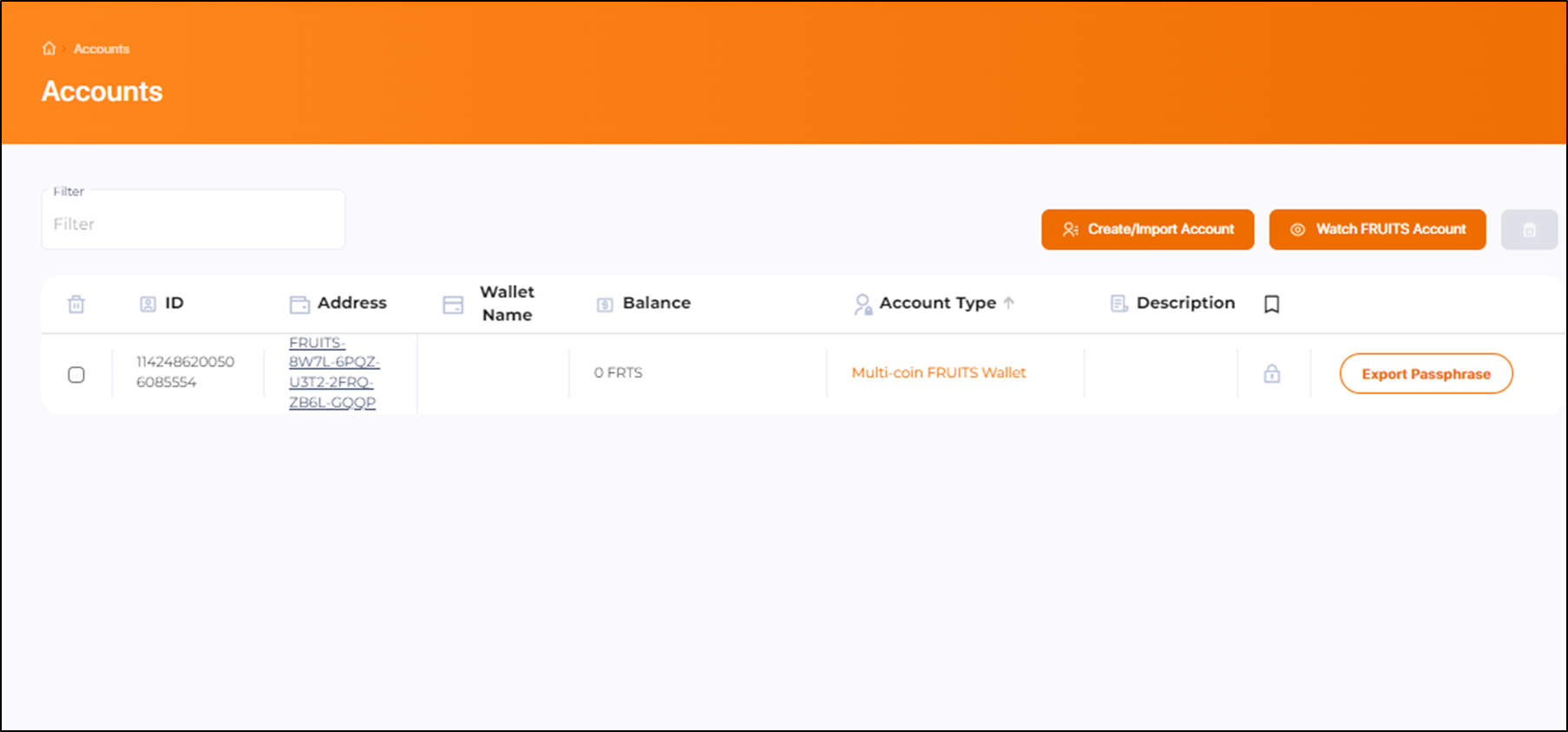
Task: Open the Accounts breadcrumb link
Action: coord(102,49)
